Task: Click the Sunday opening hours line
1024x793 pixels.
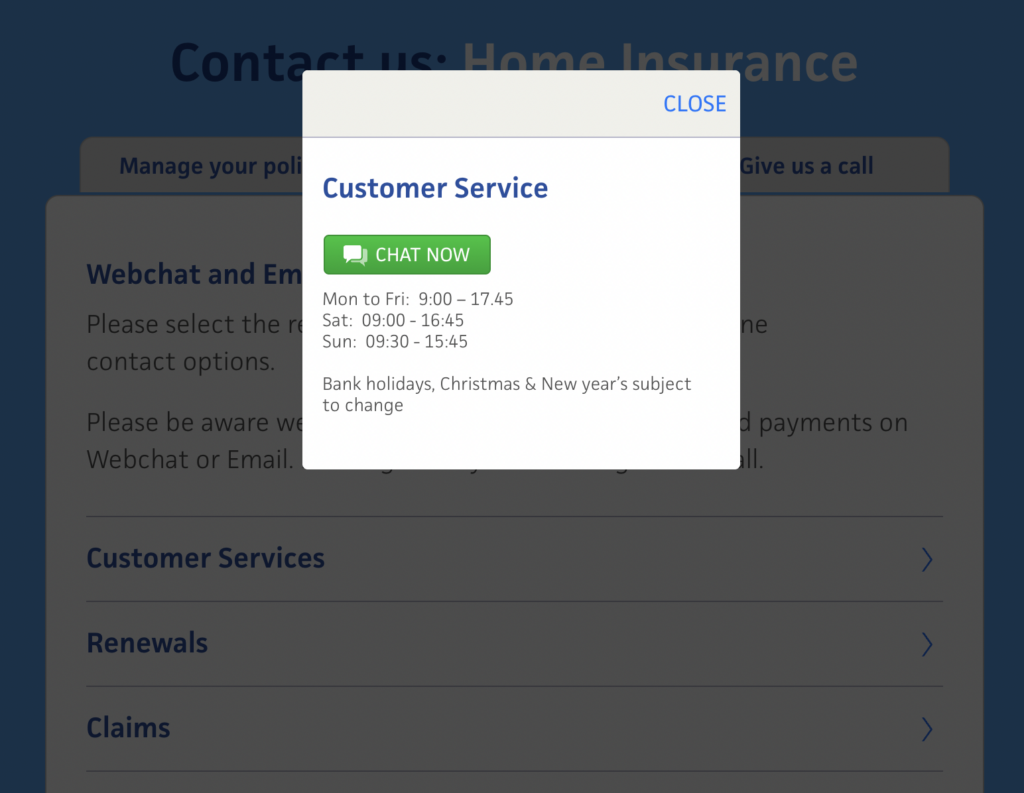Action: click(x=395, y=341)
